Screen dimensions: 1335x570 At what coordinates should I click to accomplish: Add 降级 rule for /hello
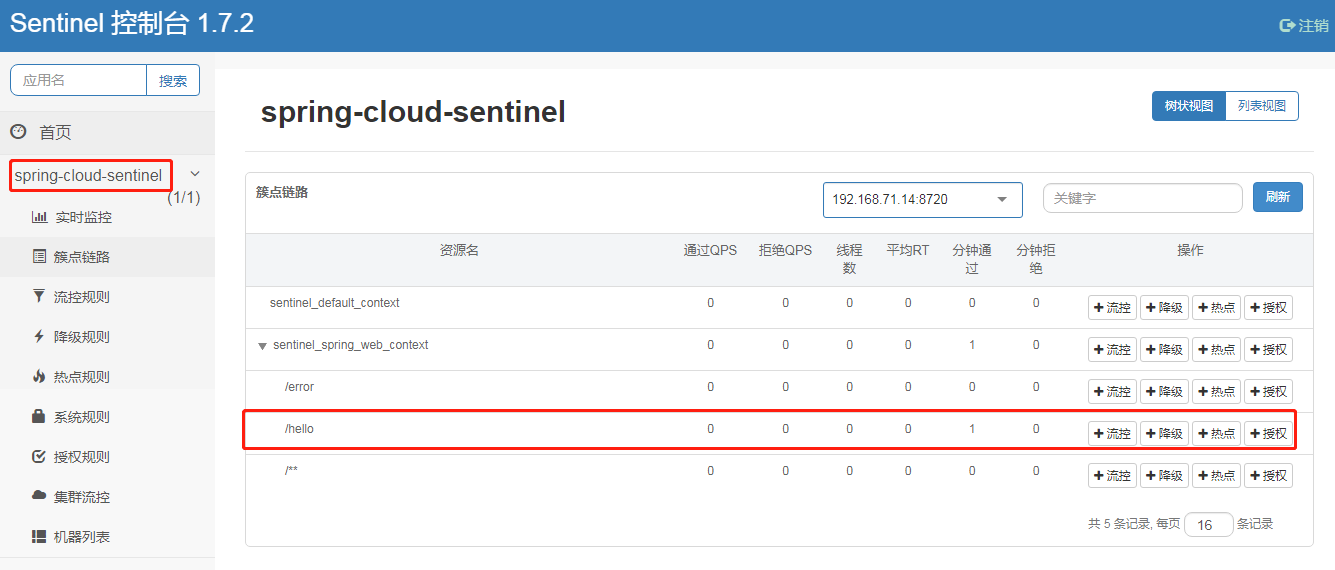click(1164, 434)
